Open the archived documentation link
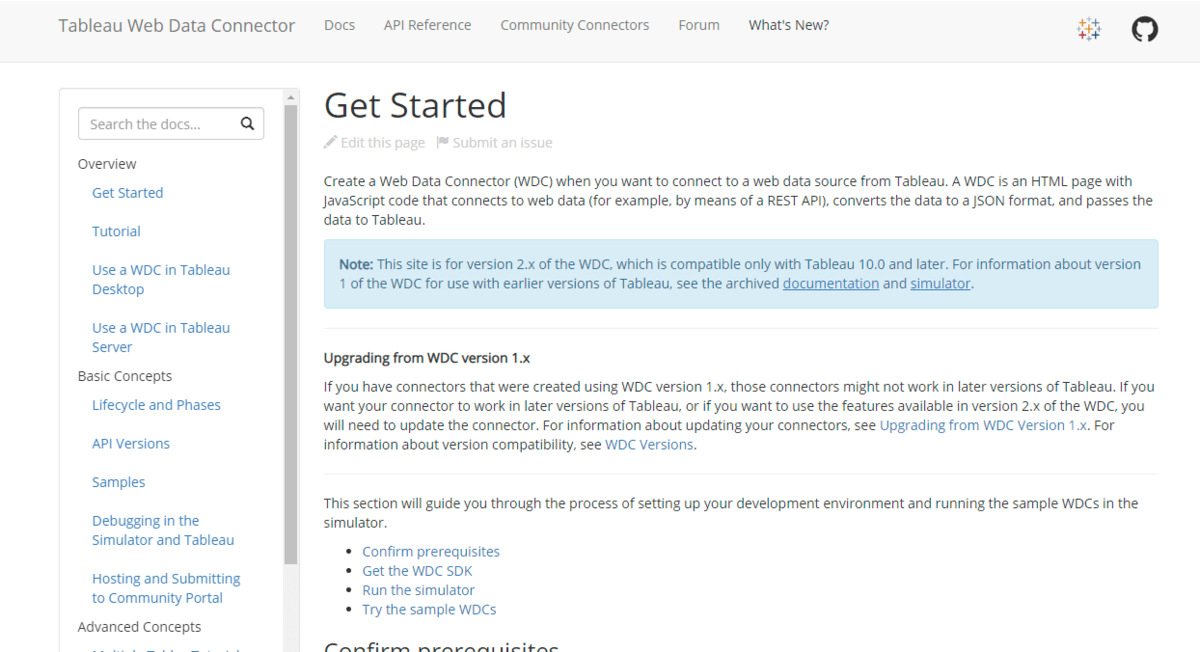1200x652 pixels. [x=831, y=284]
